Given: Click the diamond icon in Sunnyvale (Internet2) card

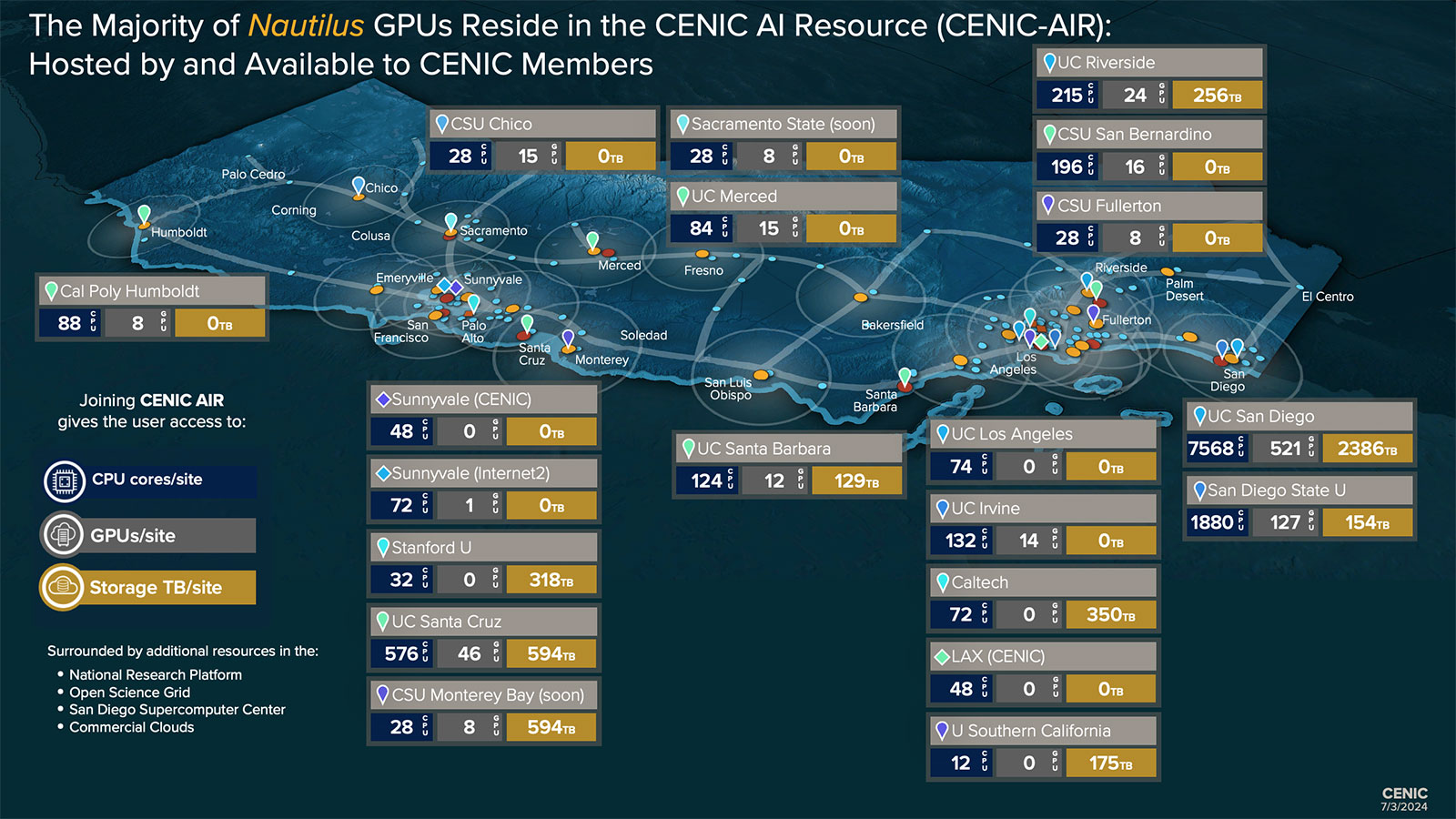Looking at the screenshot, I should (383, 473).
